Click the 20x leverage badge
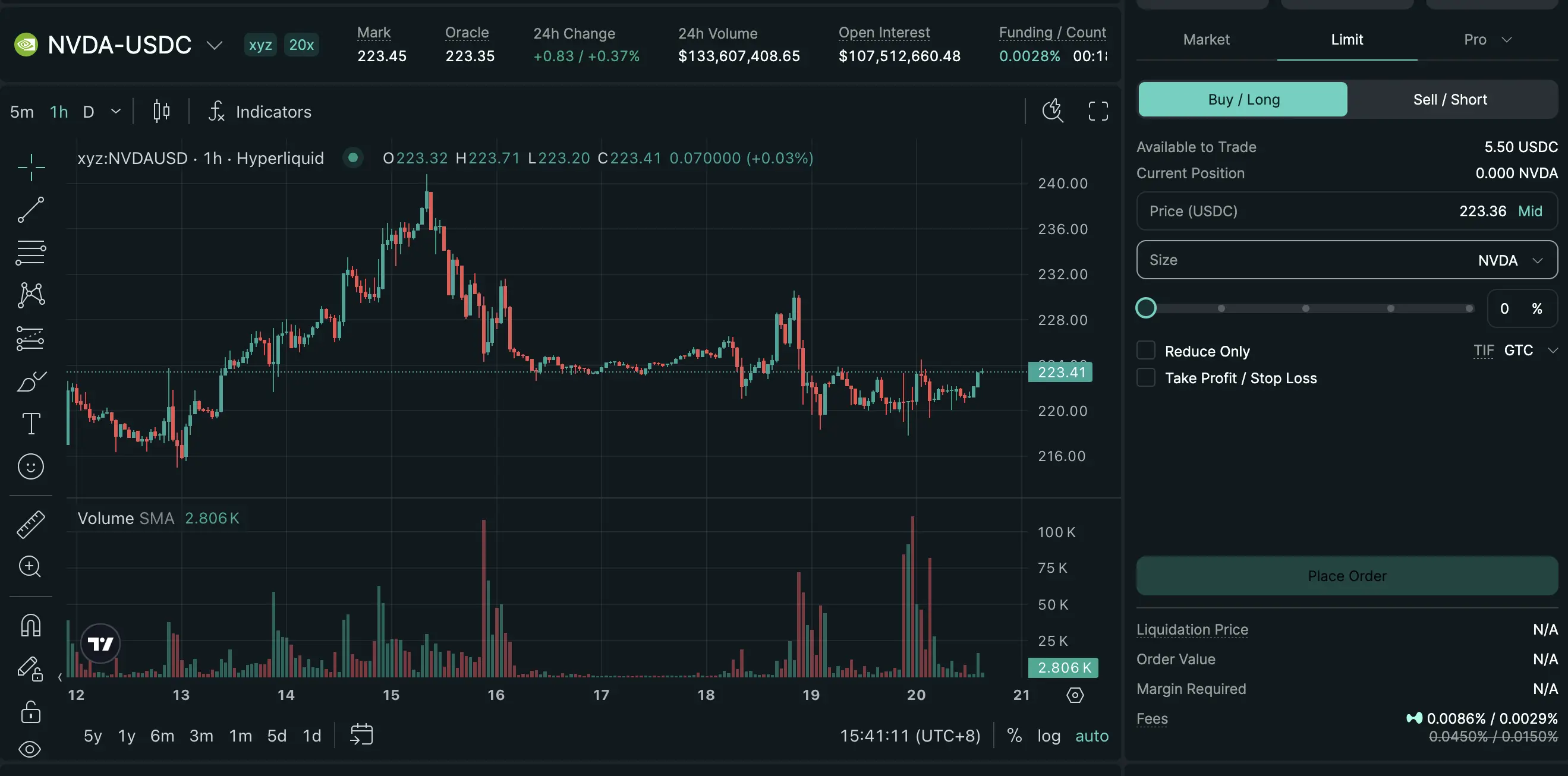The height and width of the screenshot is (776, 1568). 301,45
